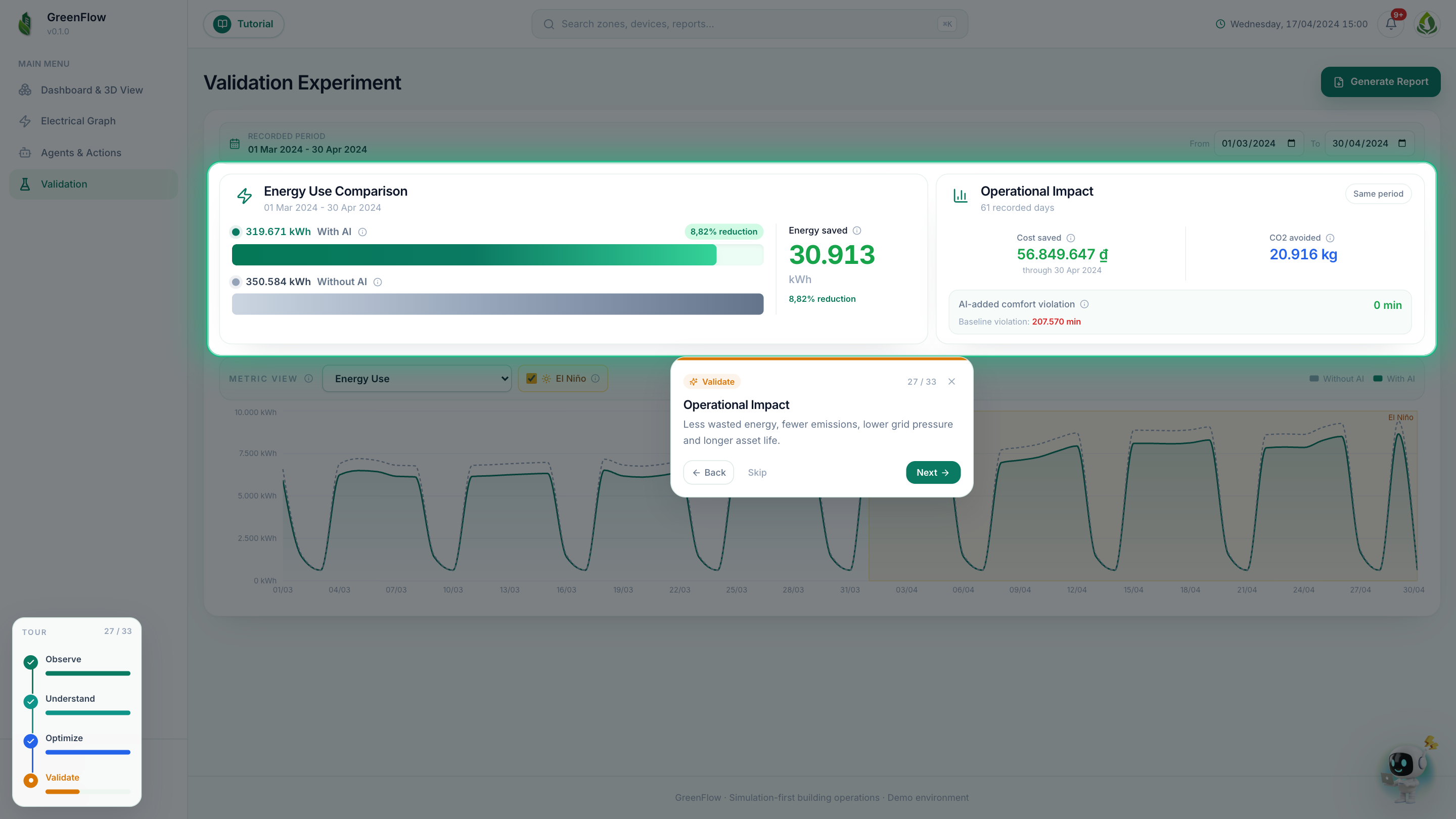The image size is (1456, 819).
Task: Click the Validate tour progress bar
Action: pos(87,791)
